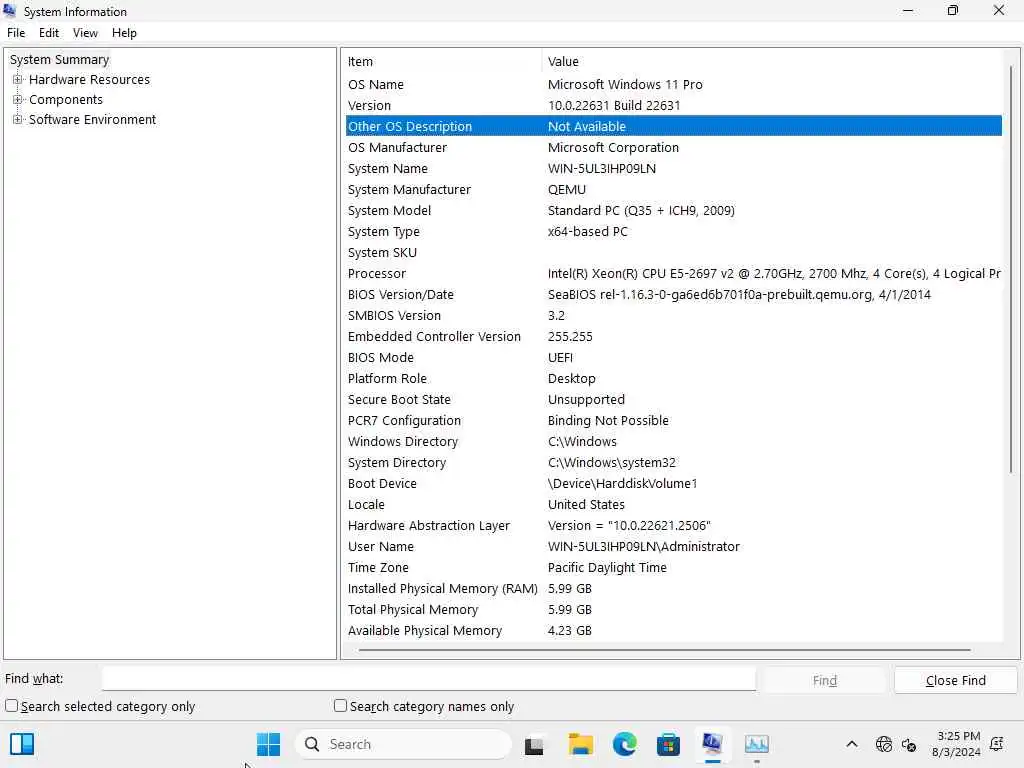
Task: Select the Secure Boot State row
Action: [673, 400]
